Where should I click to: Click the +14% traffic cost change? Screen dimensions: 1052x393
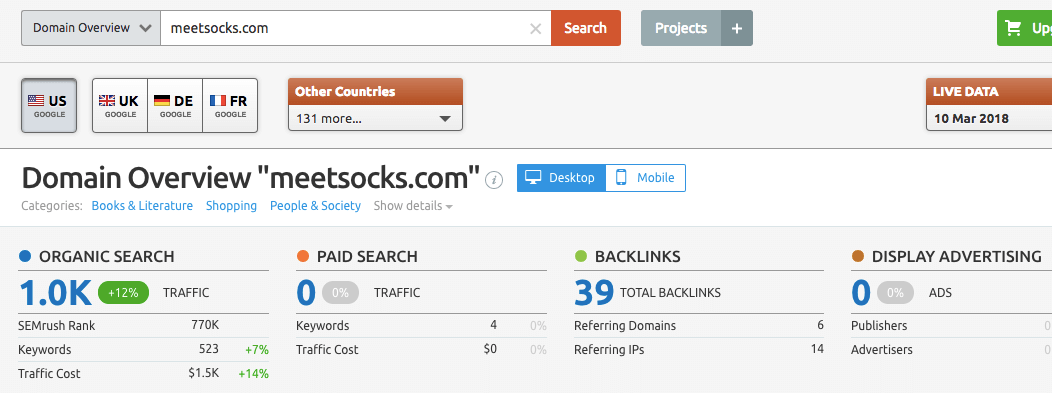(x=254, y=374)
